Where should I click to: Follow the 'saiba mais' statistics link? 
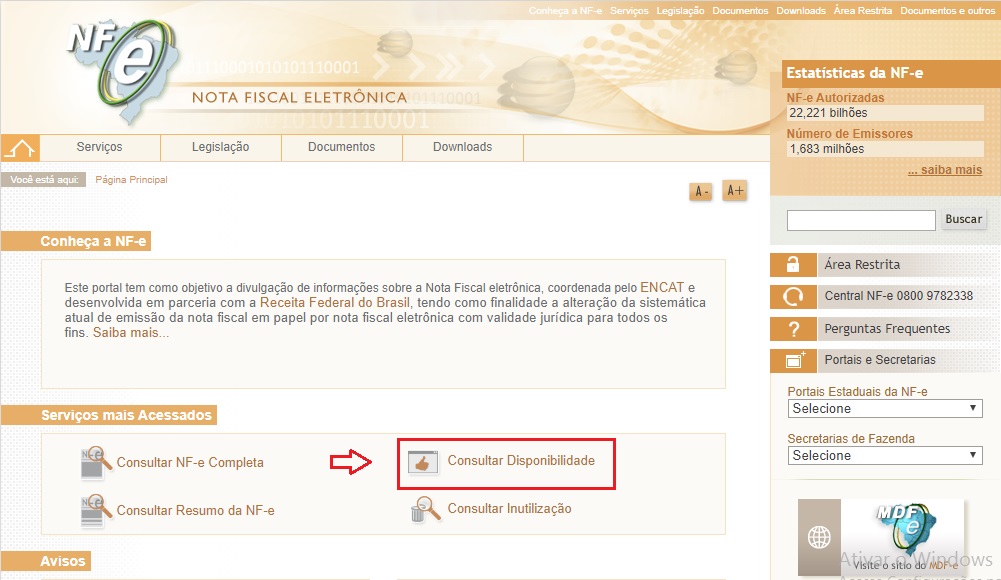(x=944, y=170)
